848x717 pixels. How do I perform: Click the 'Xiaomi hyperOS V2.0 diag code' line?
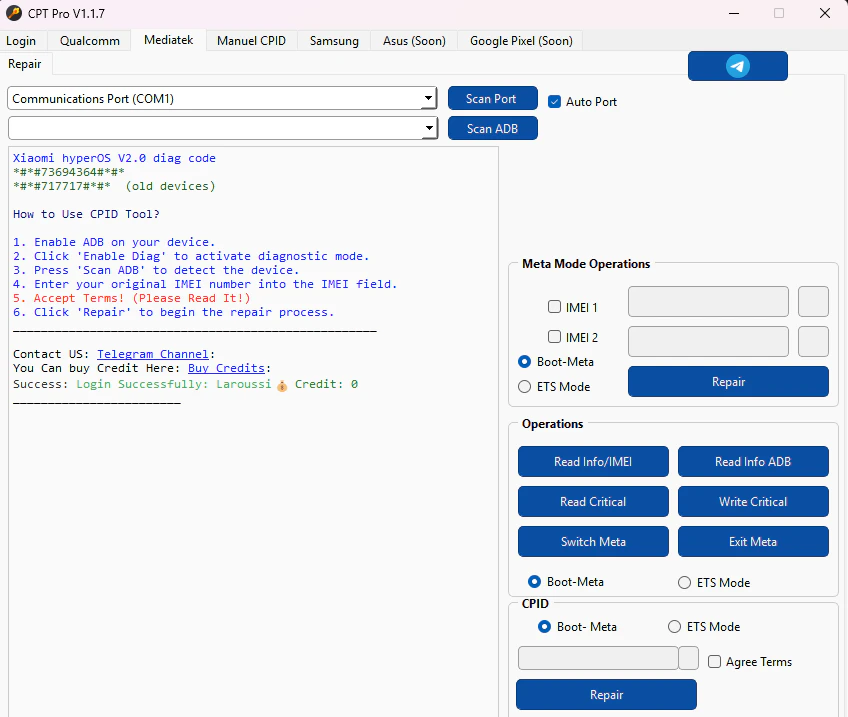[114, 158]
